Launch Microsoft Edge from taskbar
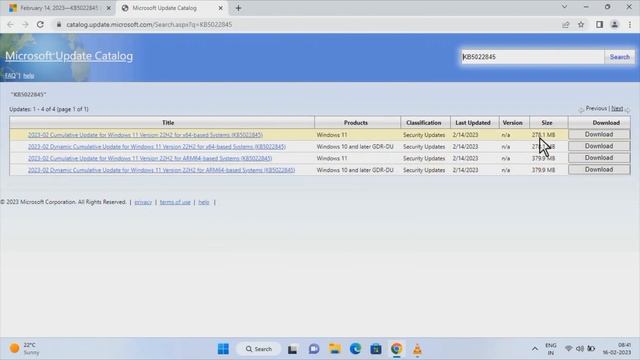 click(x=355, y=349)
